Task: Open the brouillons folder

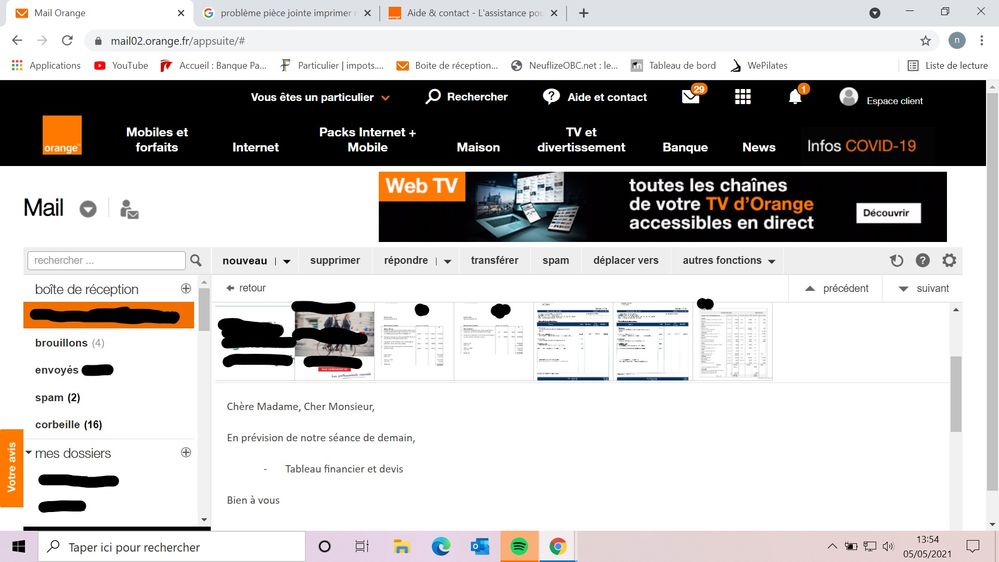Action: pos(61,343)
